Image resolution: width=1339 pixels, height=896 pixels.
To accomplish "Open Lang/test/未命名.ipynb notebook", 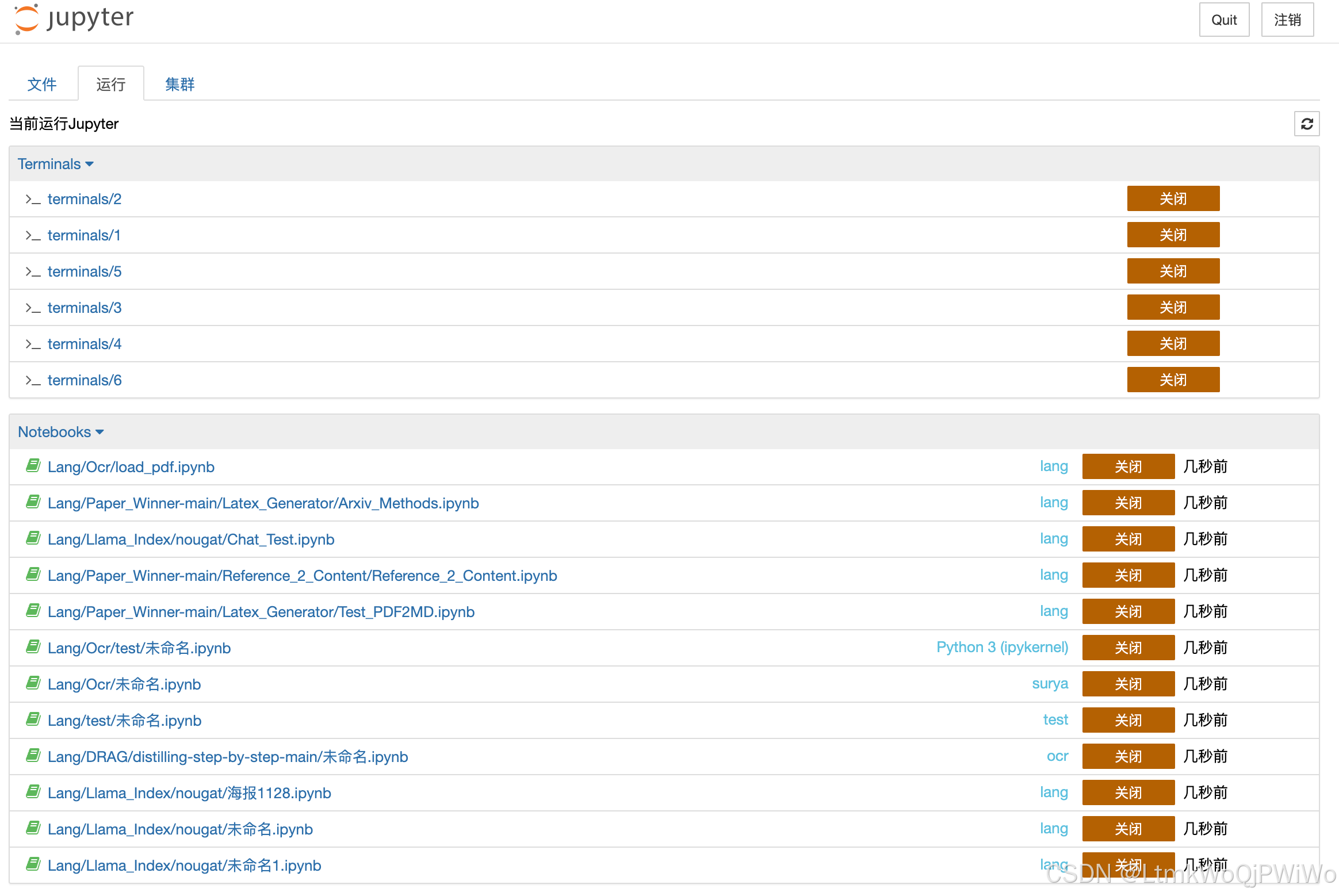I will tap(124, 720).
